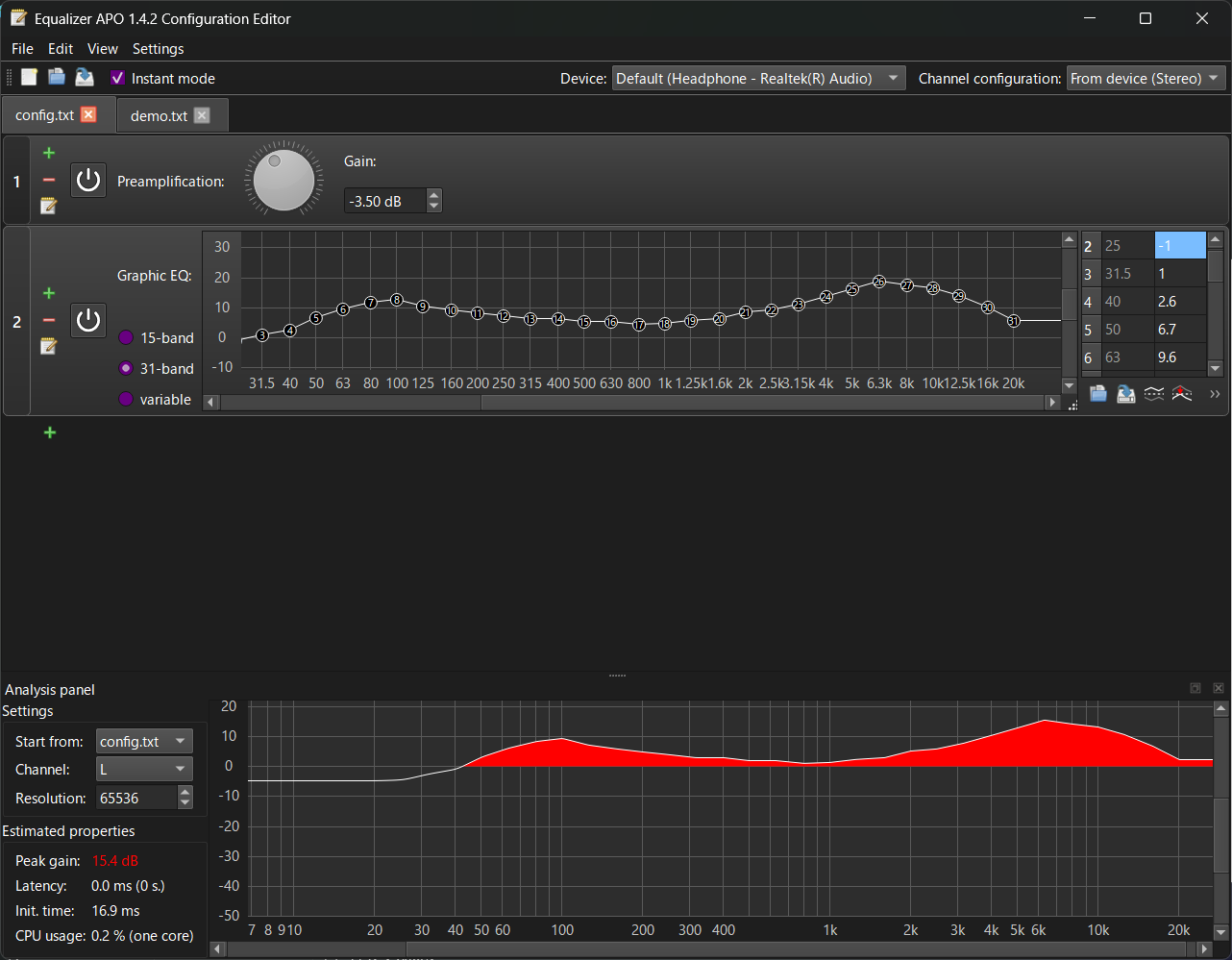Decrease preamp Gain with down arrow
Image resolution: width=1232 pixels, height=960 pixels.
coord(434,207)
